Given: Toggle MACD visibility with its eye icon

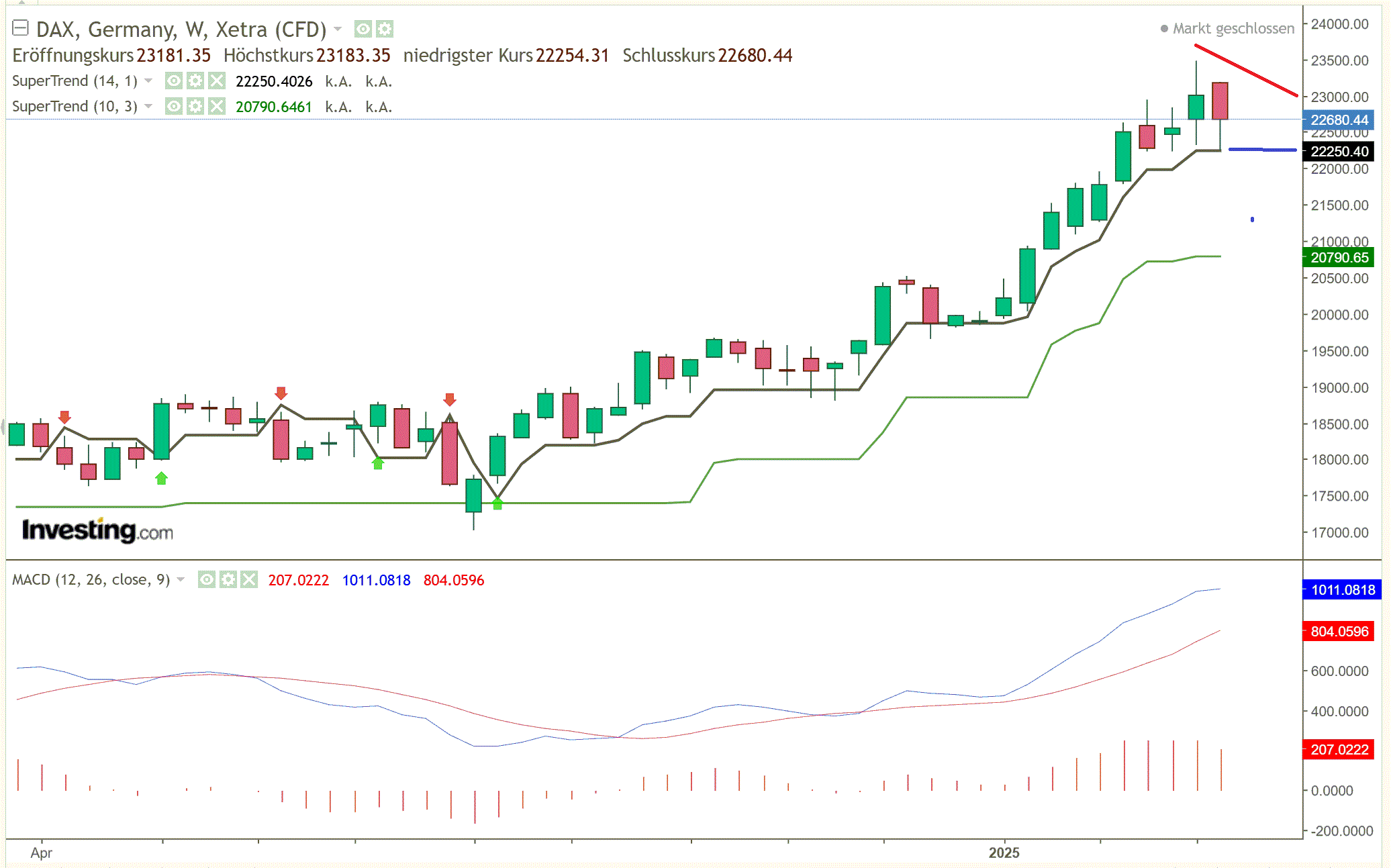Looking at the screenshot, I should [x=206, y=580].
